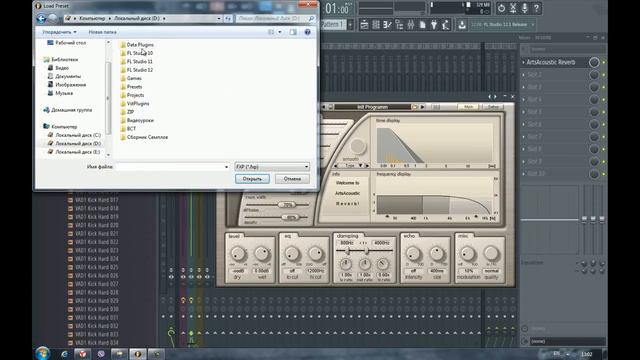640x360 pixels.
Task: Toggle the Slot 7 enable LED
Action: coord(604,137)
